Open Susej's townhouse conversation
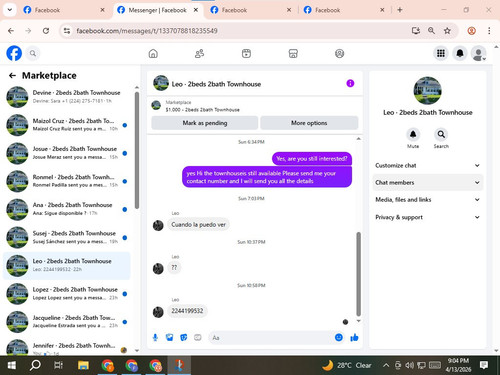The image size is (500, 375). (x=67, y=237)
